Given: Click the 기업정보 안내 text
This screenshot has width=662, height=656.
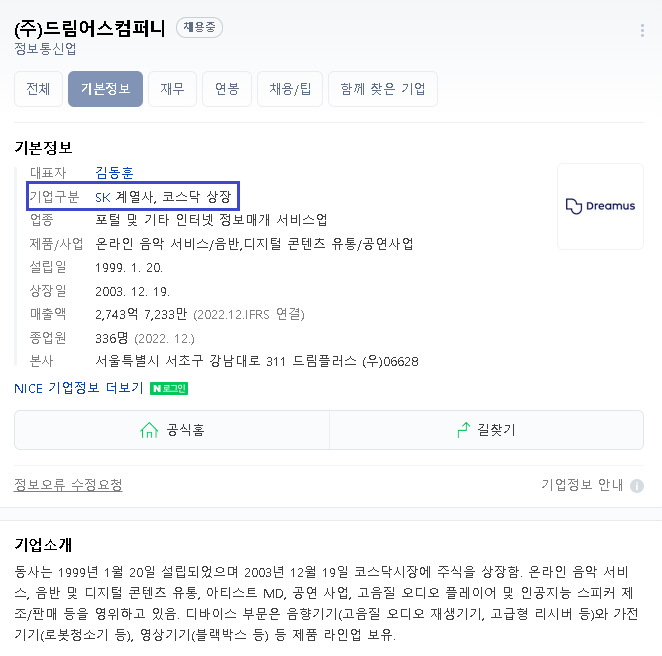Looking at the screenshot, I should 582,485.
